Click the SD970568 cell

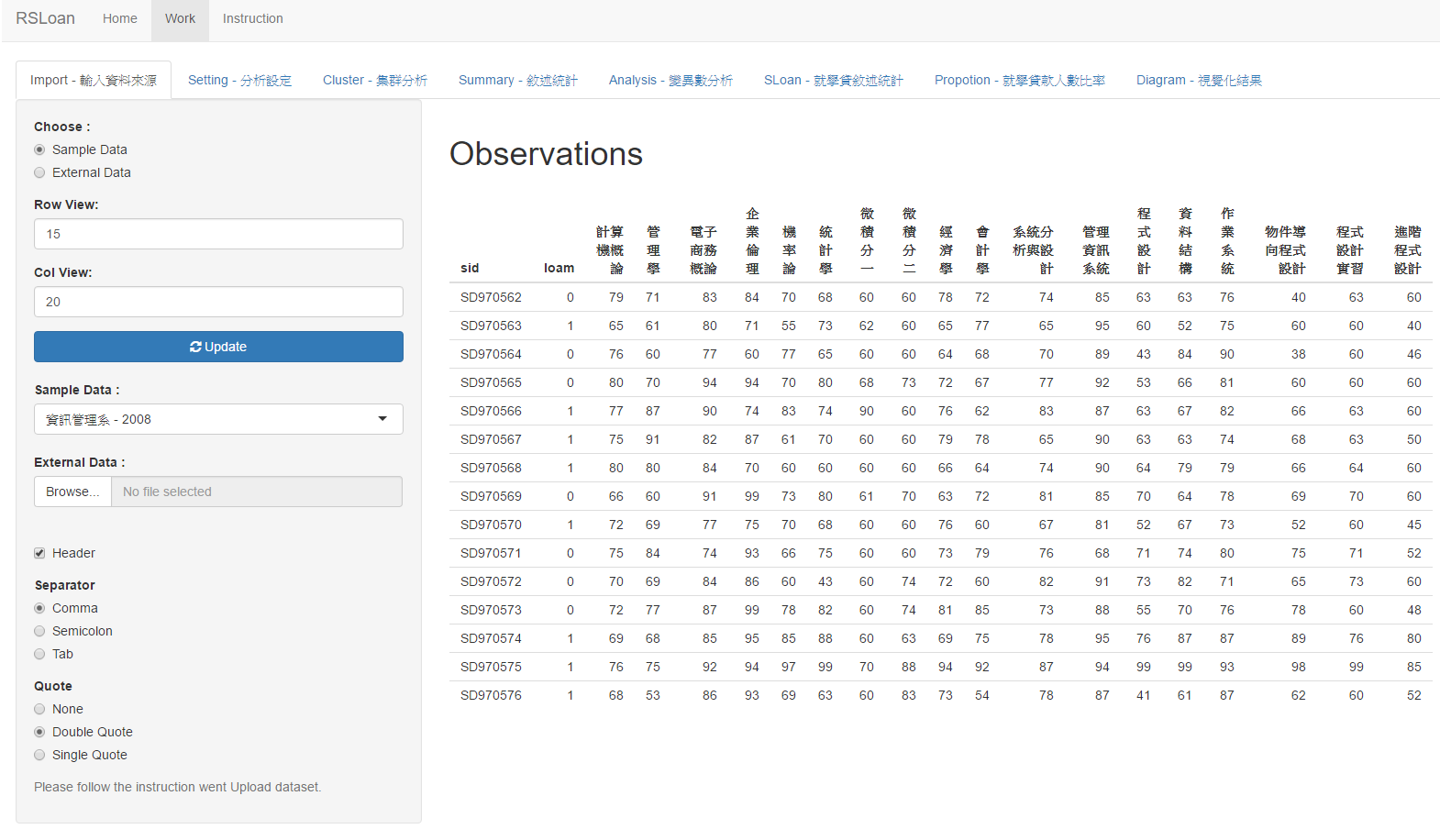click(x=491, y=468)
